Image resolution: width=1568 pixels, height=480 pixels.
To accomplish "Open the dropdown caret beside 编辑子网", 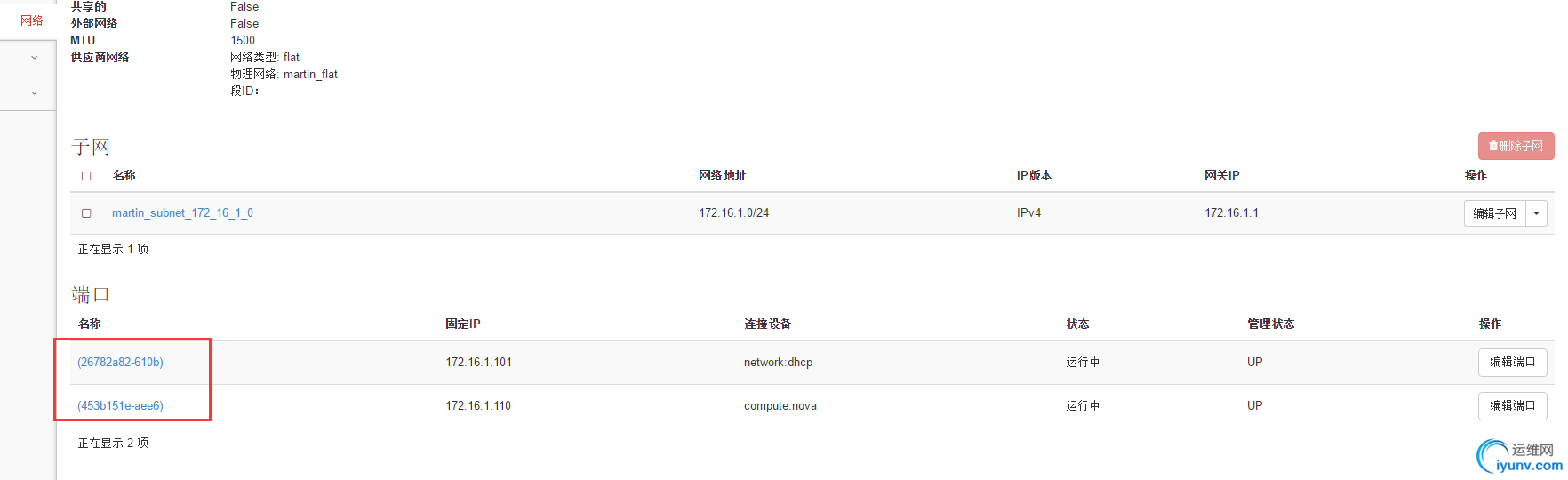I will pyautogui.click(x=1536, y=213).
